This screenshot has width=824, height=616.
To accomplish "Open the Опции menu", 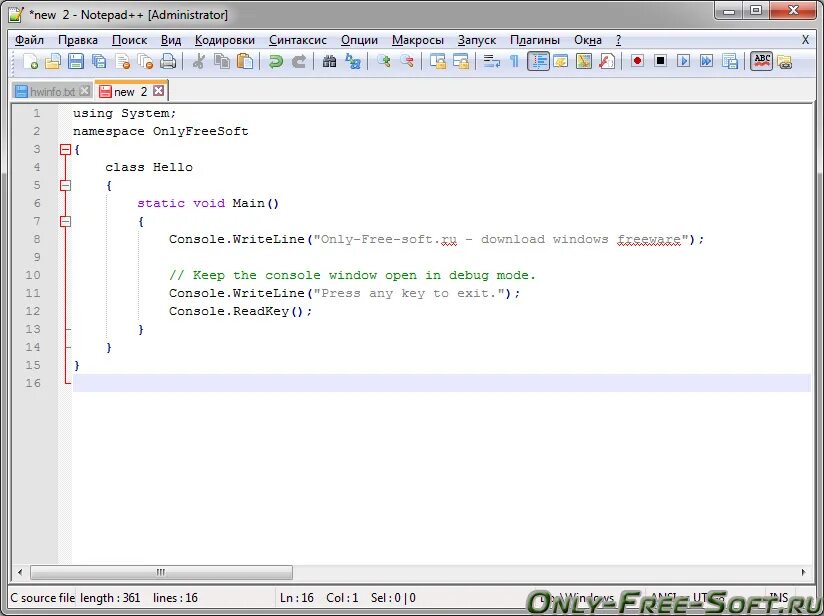I will (x=359, y=40).
